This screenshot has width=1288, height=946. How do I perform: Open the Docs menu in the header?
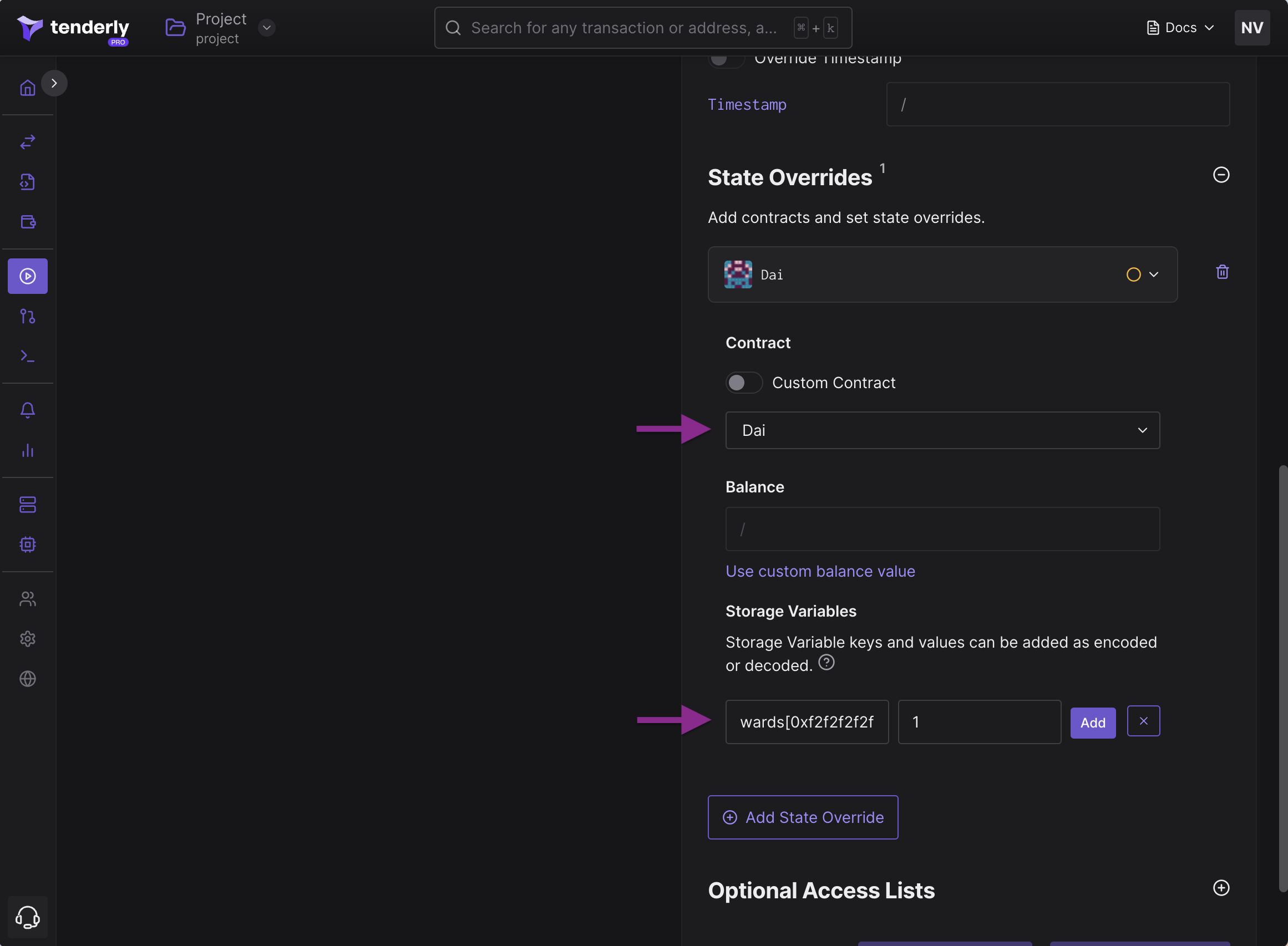pos(1180,28)
